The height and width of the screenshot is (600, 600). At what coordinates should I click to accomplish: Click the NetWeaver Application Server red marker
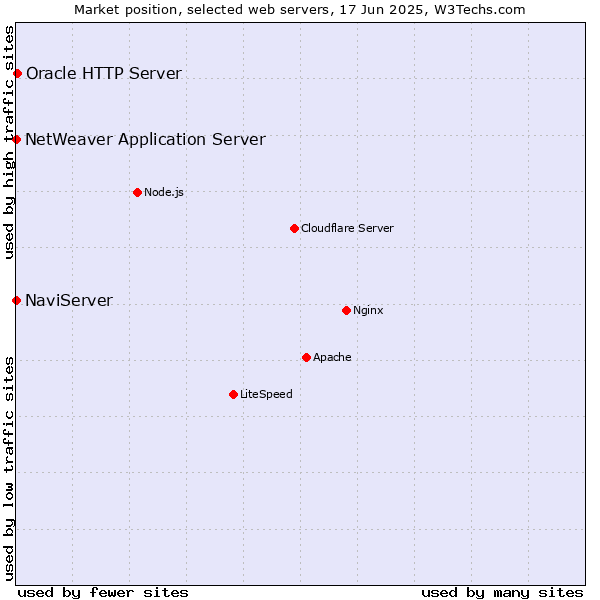(x=16, y=139)
